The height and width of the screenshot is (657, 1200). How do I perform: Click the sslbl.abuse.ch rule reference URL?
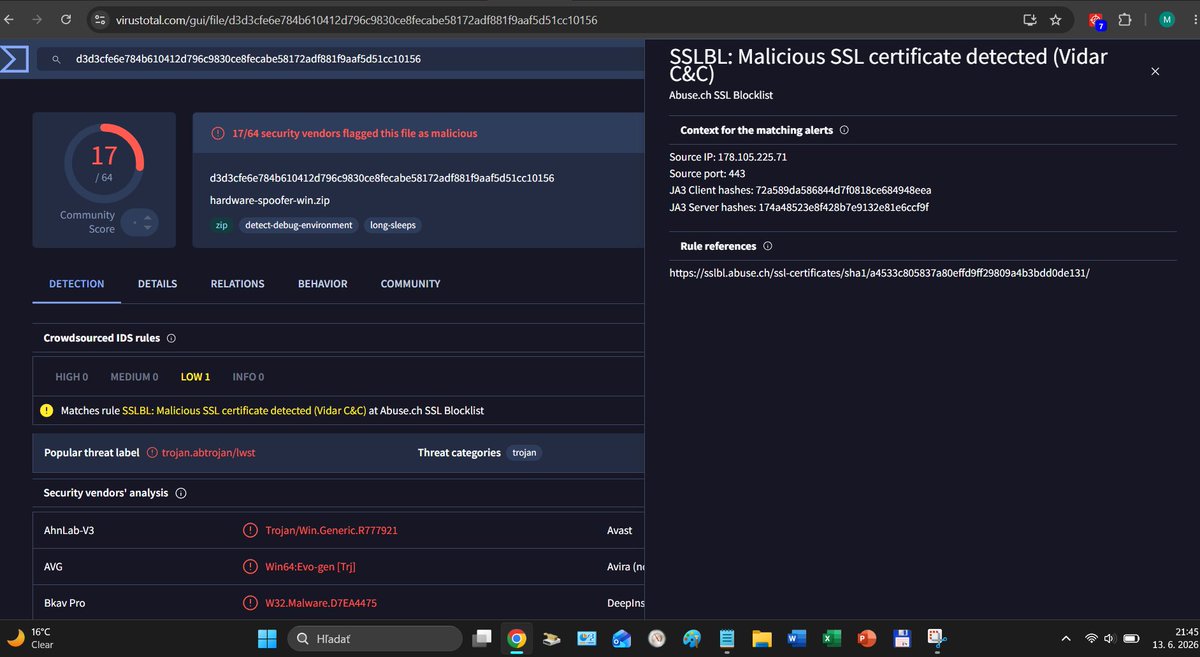[x=879, y=272]
